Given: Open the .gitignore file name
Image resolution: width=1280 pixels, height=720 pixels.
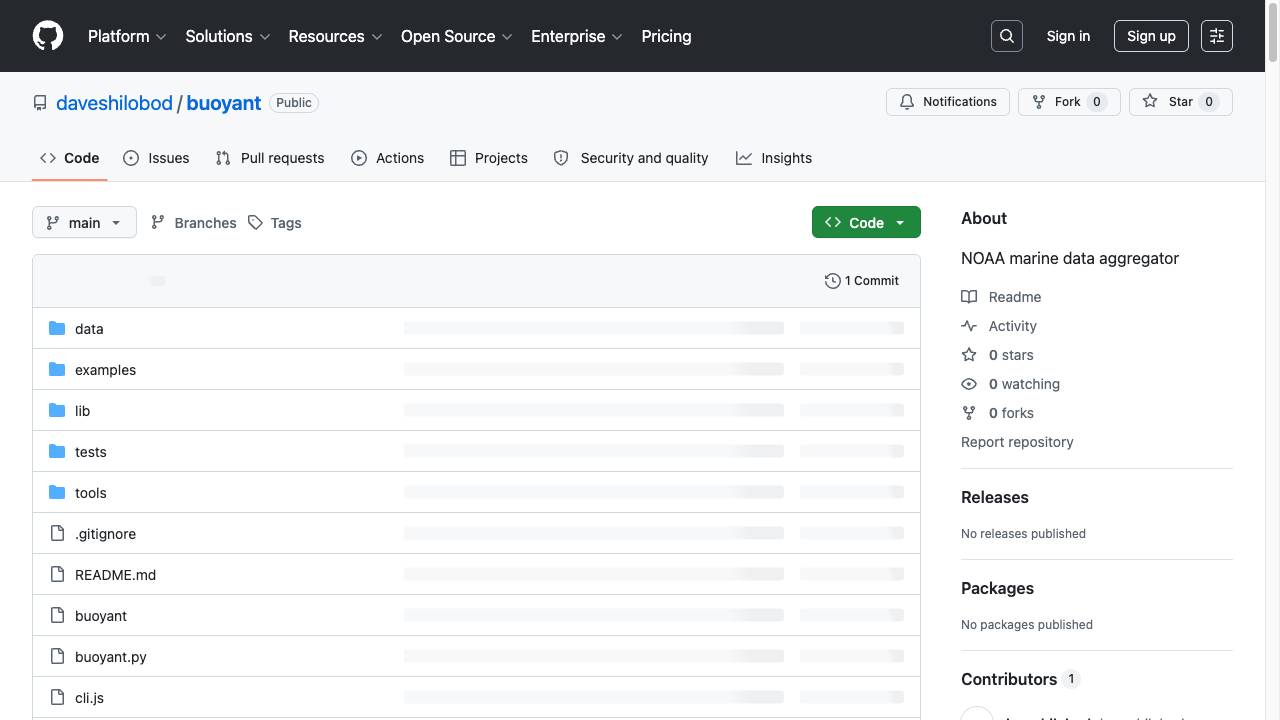Looking at the screenshot, I should (x=105, y=534).
